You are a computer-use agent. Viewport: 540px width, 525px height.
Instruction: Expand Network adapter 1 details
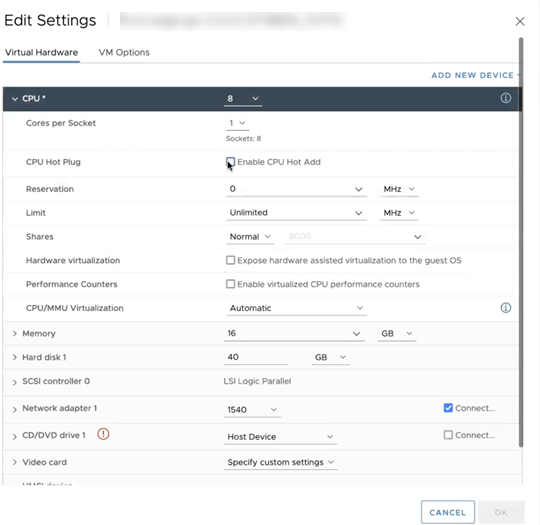click(14, 409)
